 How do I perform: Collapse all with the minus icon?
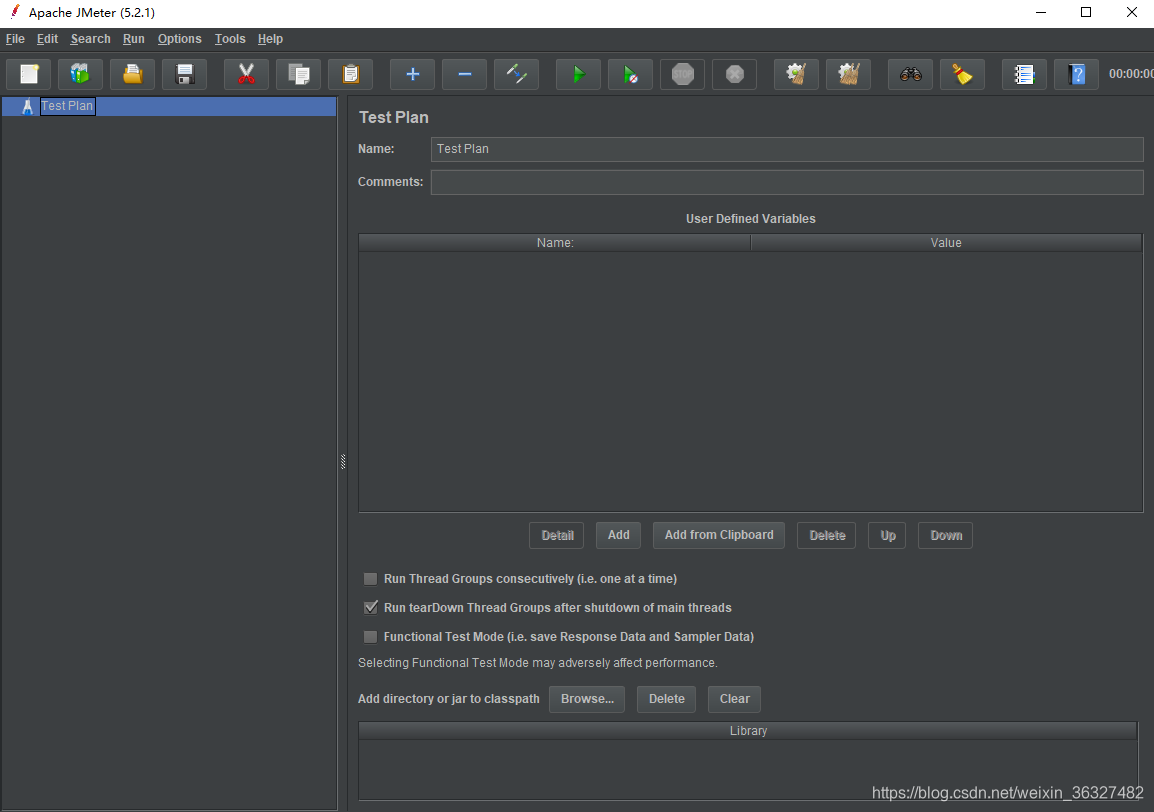464,74
